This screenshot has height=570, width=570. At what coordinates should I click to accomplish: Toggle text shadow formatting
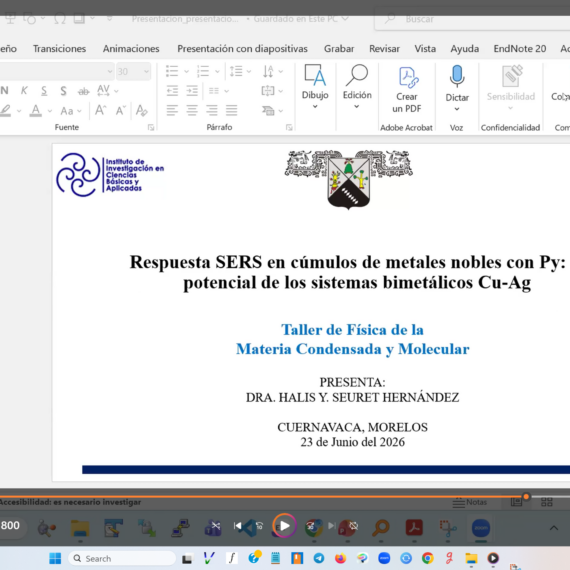(63, 91)
